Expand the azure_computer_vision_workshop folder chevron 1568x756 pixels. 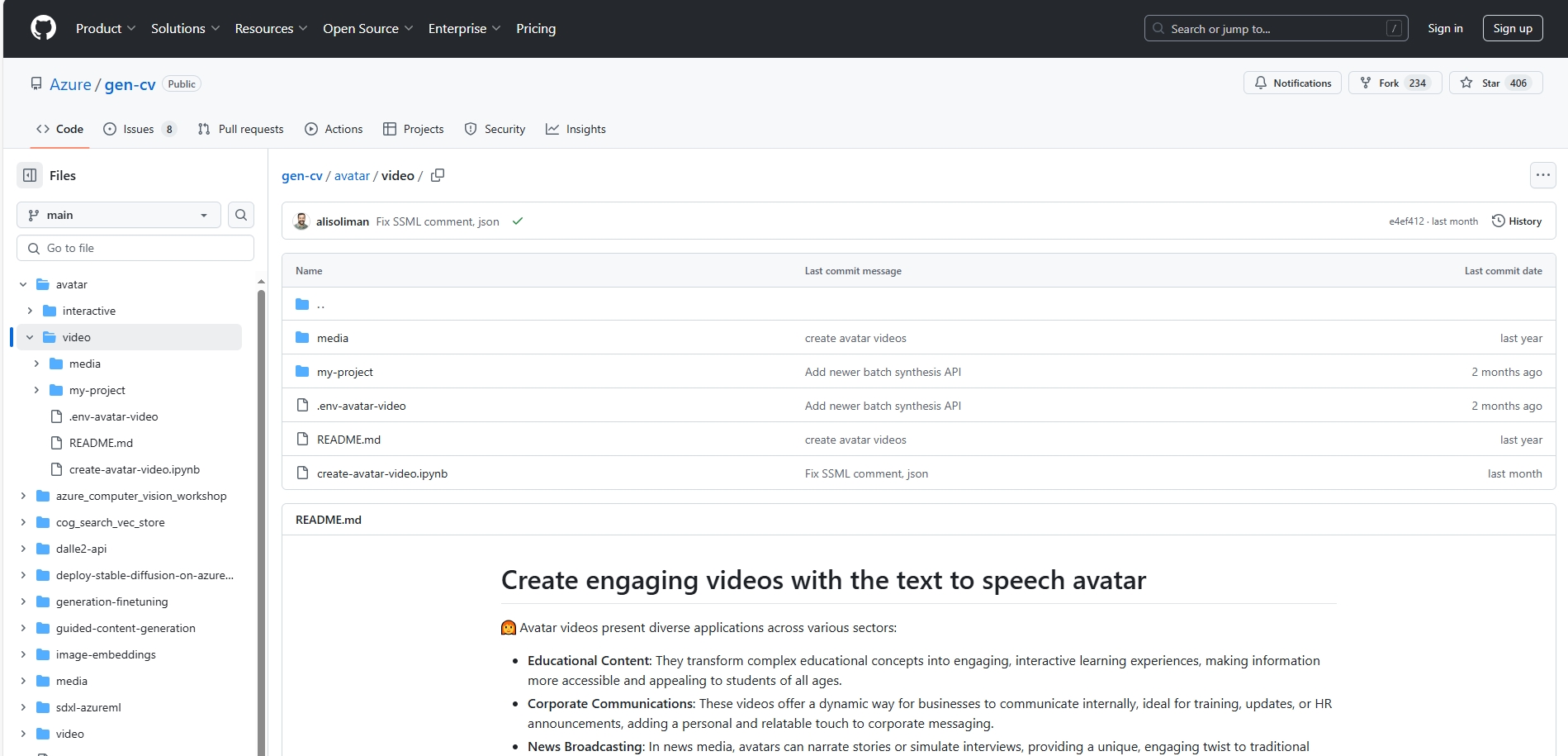point(23,496)
